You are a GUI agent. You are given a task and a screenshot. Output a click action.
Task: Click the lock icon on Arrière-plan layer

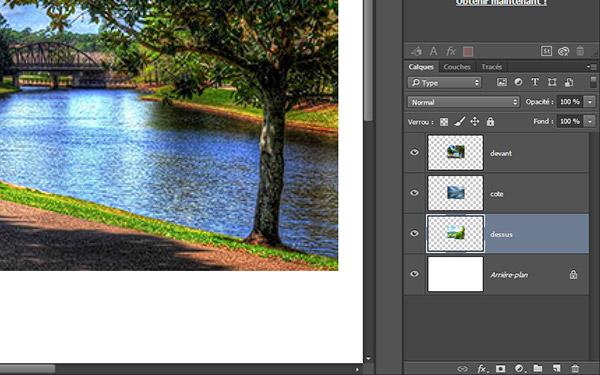coord(573,274)
